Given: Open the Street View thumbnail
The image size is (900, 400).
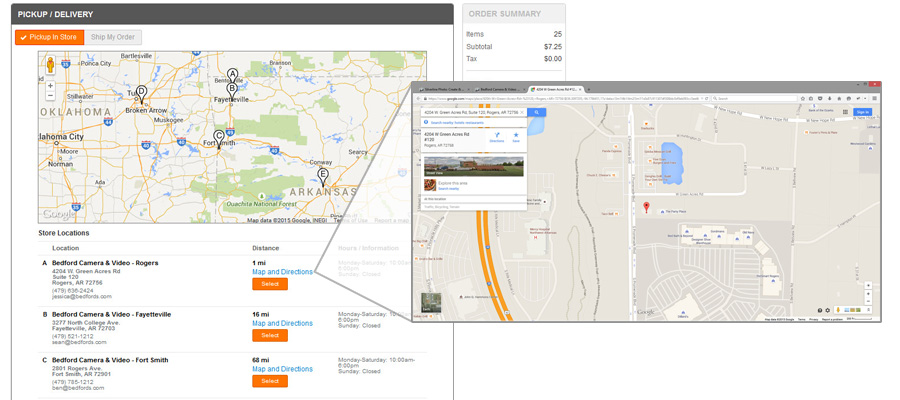Looking at the screenshot, I should point(474,166).
